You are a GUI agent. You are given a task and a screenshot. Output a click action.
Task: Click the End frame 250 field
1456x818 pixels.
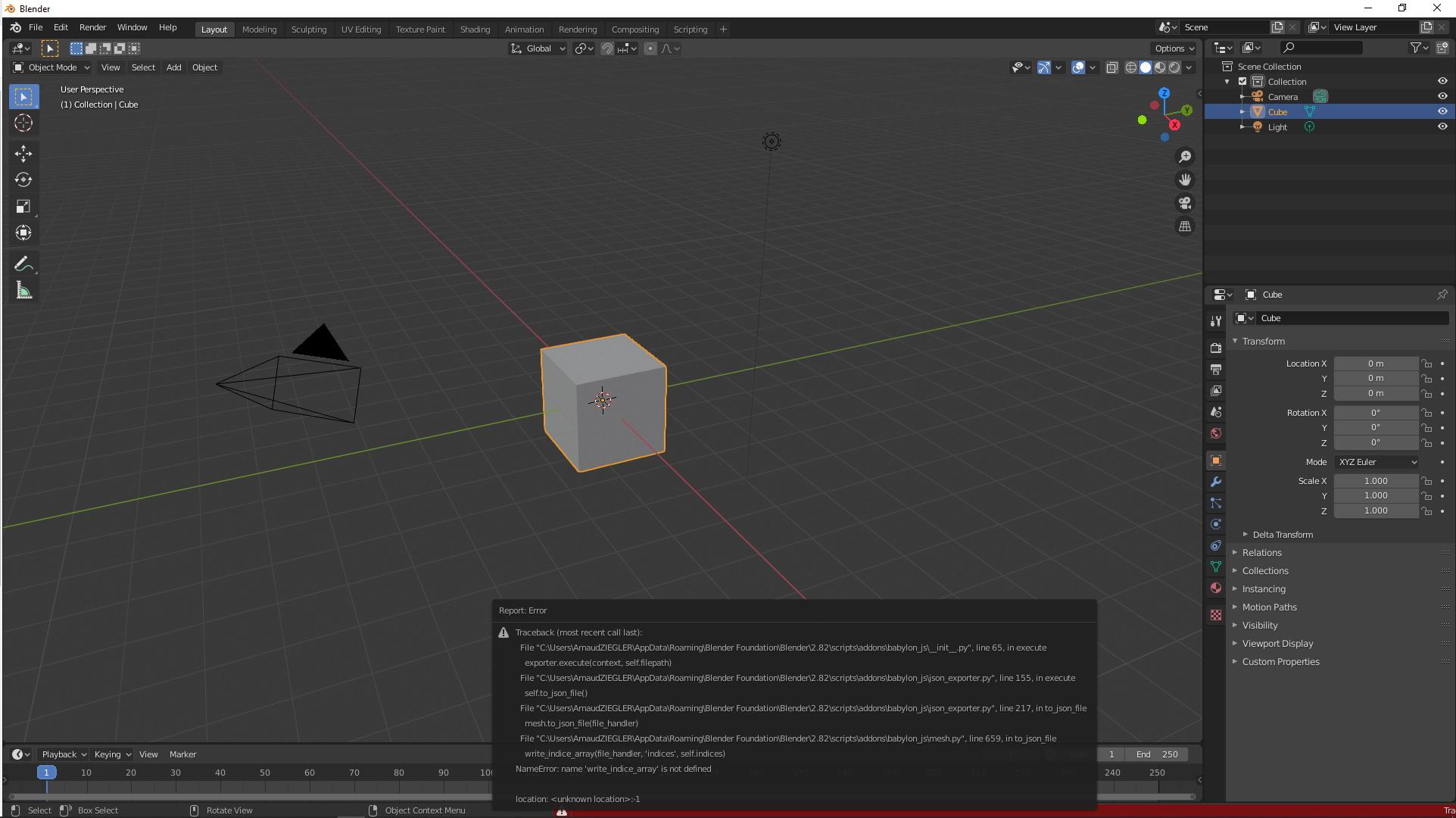click(1157, 754)
